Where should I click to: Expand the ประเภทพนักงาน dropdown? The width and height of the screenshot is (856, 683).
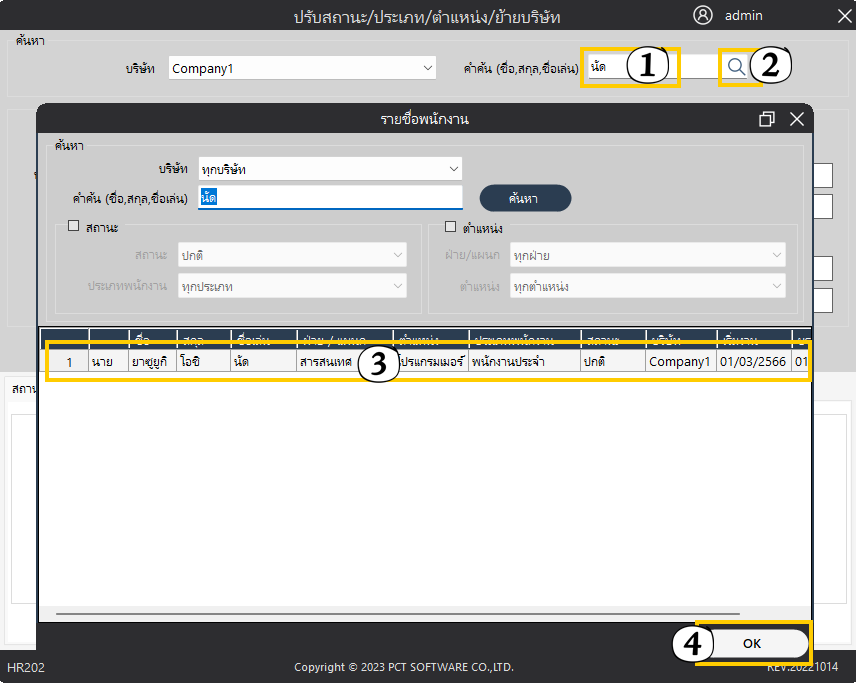(x=292, y=287)
